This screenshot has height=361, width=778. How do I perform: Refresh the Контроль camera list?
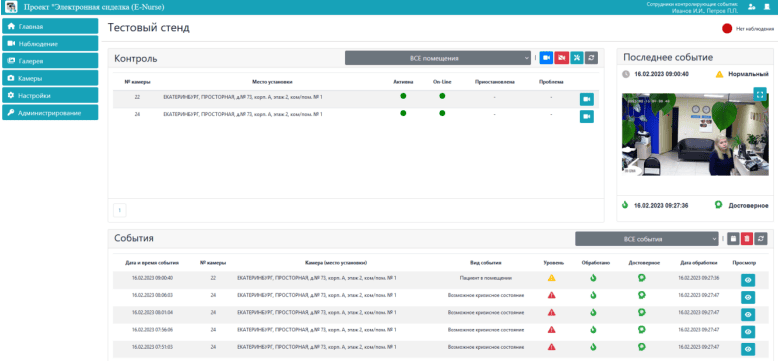[x=591, y=58]
